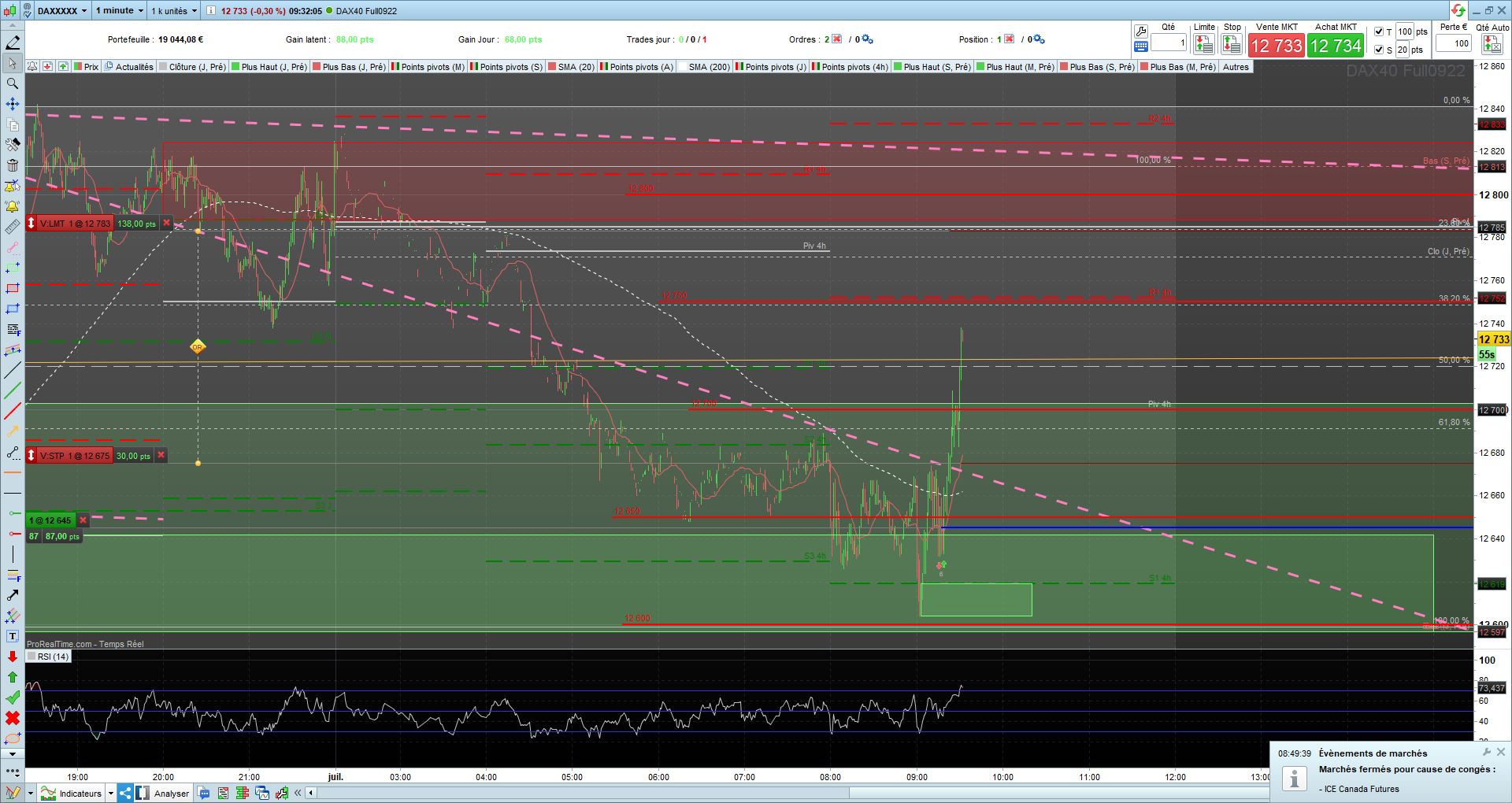
Task: Toggle the SMA (200) indicator
Action: (x=706, y=67)
